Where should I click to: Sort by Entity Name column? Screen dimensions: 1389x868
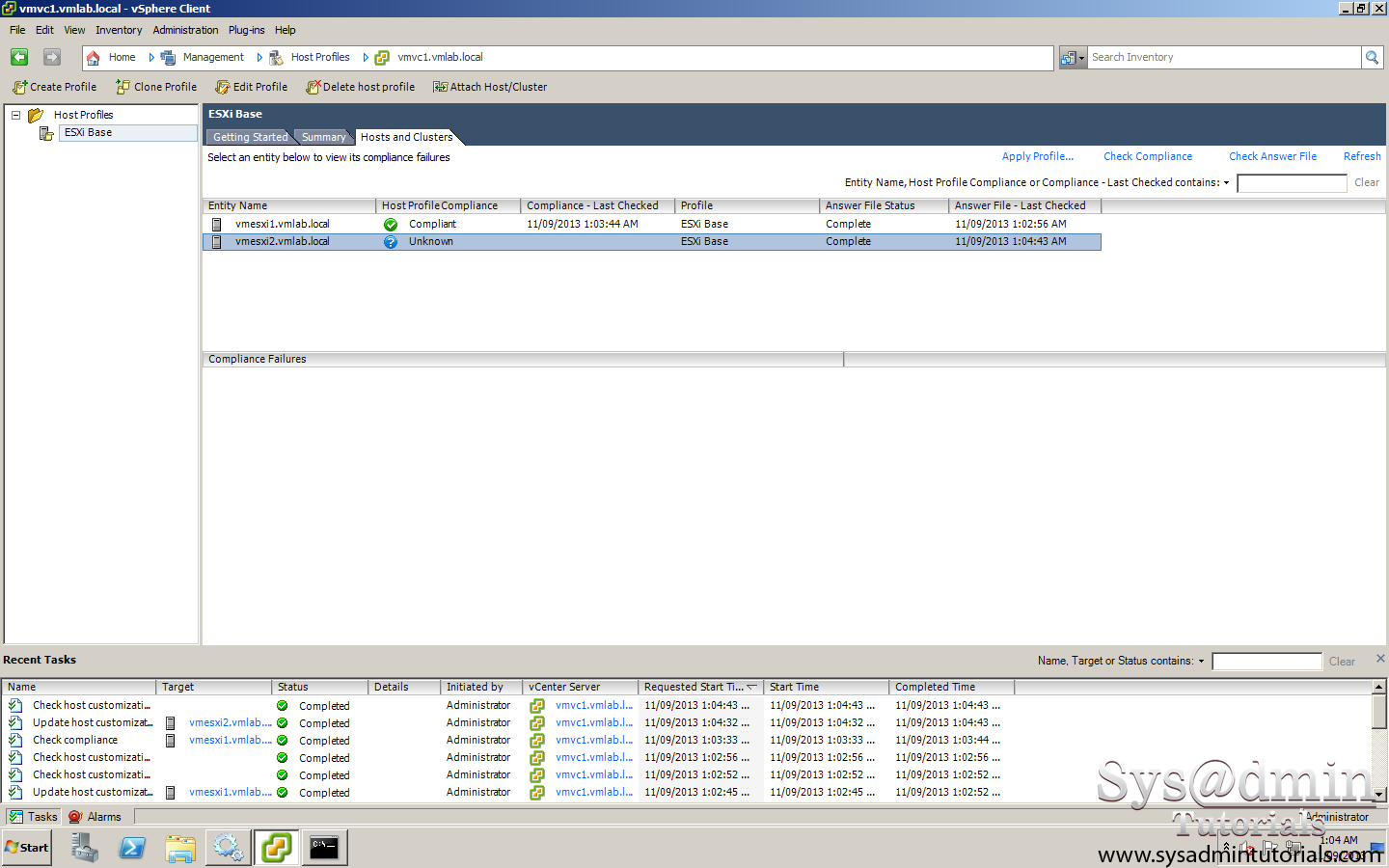289,205
